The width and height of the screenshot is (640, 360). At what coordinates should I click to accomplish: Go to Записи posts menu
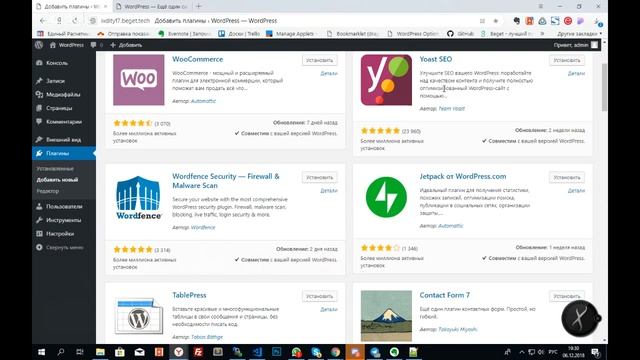(55, 81)
